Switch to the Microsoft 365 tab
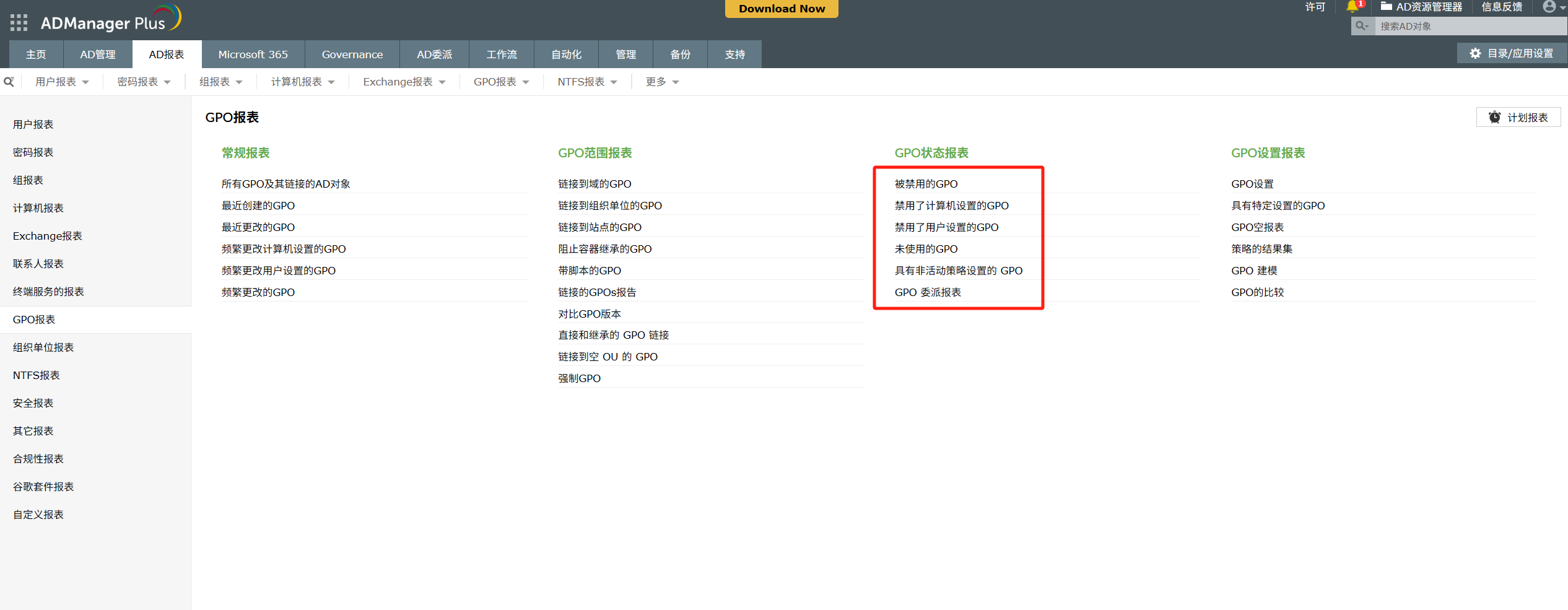 pos(253,54)
